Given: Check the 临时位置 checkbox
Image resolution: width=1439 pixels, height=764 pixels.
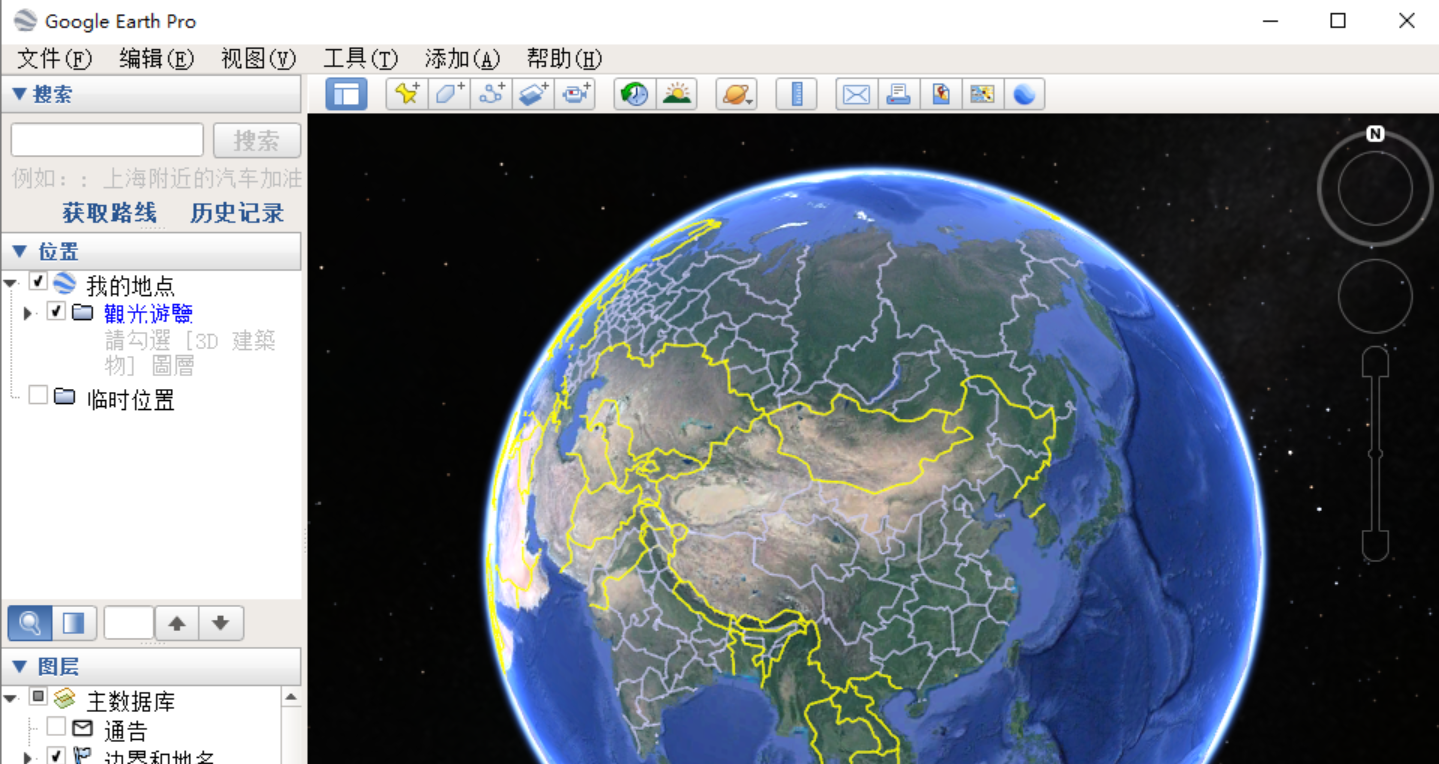Looking at the screenshot, I should [x=38, y=395].
